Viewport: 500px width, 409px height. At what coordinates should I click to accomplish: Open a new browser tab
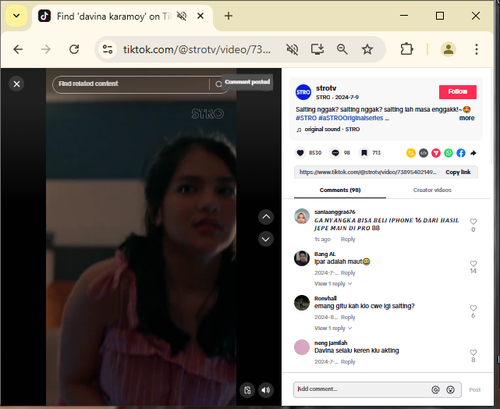click(x=228, y=16)
